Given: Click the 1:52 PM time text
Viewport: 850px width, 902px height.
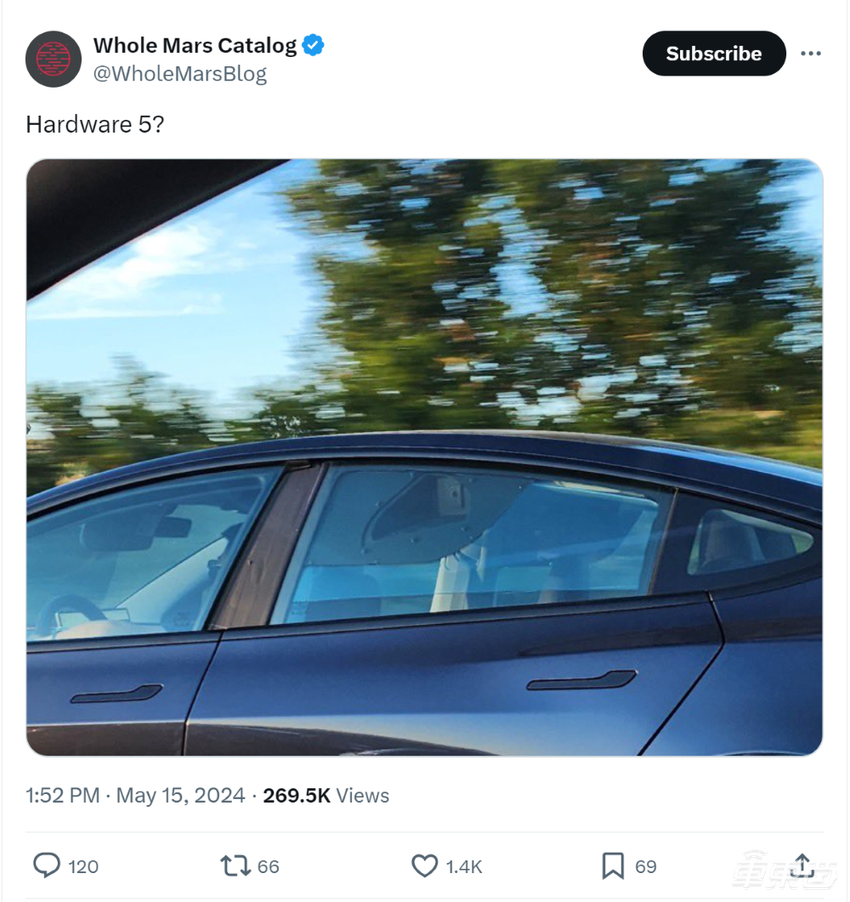Looking at the screenshot, I should click(x=62, y=795).
